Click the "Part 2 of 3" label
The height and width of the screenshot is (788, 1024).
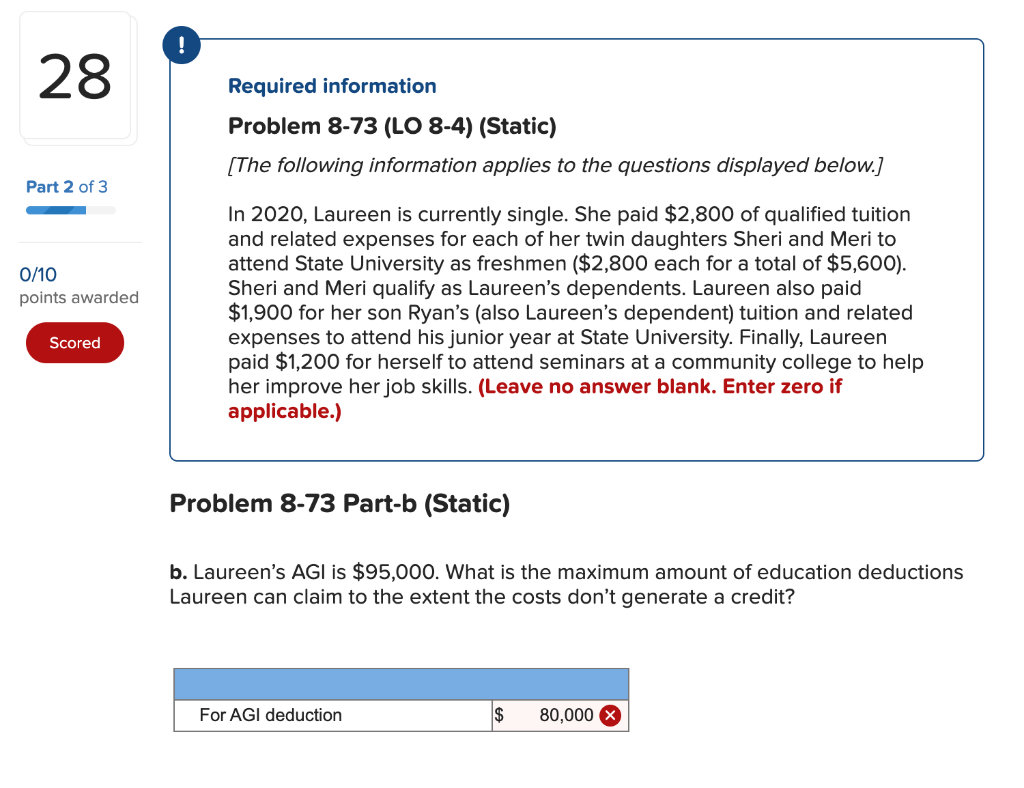pyautogui.click(x=66, y=187)
